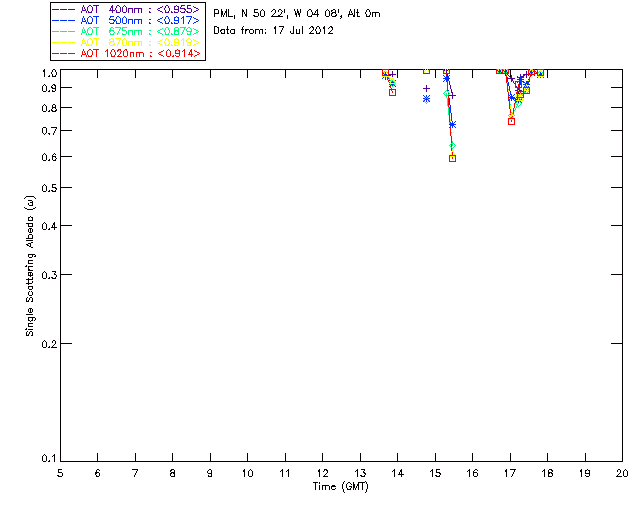Screen dimensions: 640x512
Task: Click the purple plus marker near 0.9 at 14.8
Action: tap(426, 88)
